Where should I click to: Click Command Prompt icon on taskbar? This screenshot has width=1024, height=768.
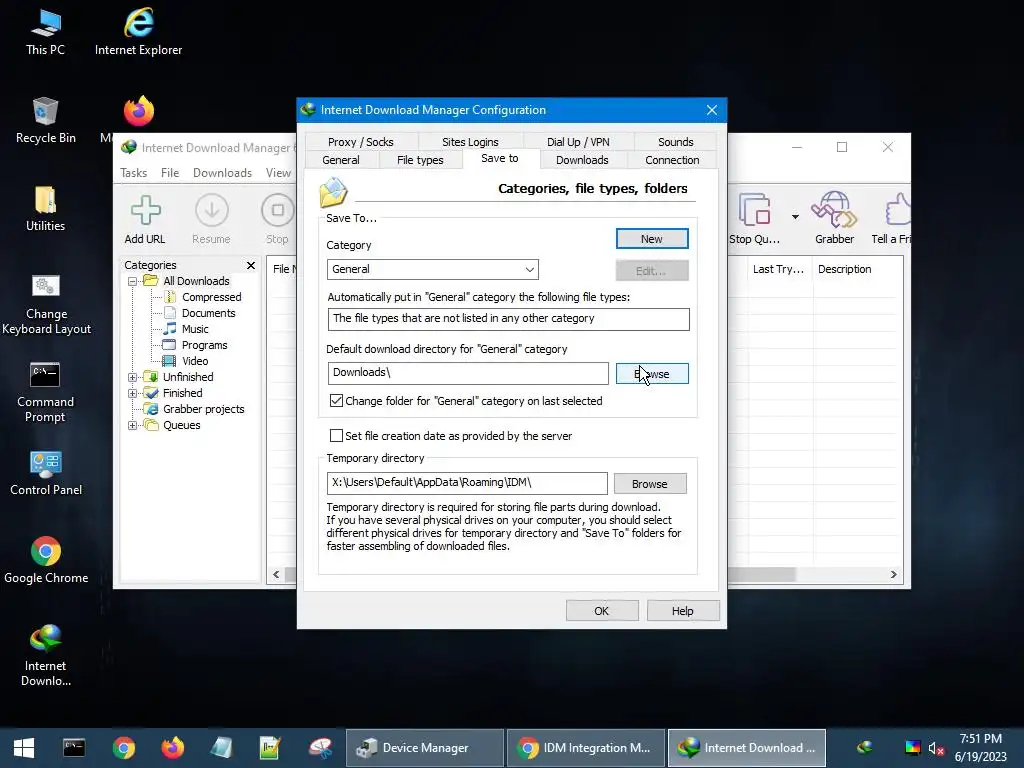(x=74, y=748)
